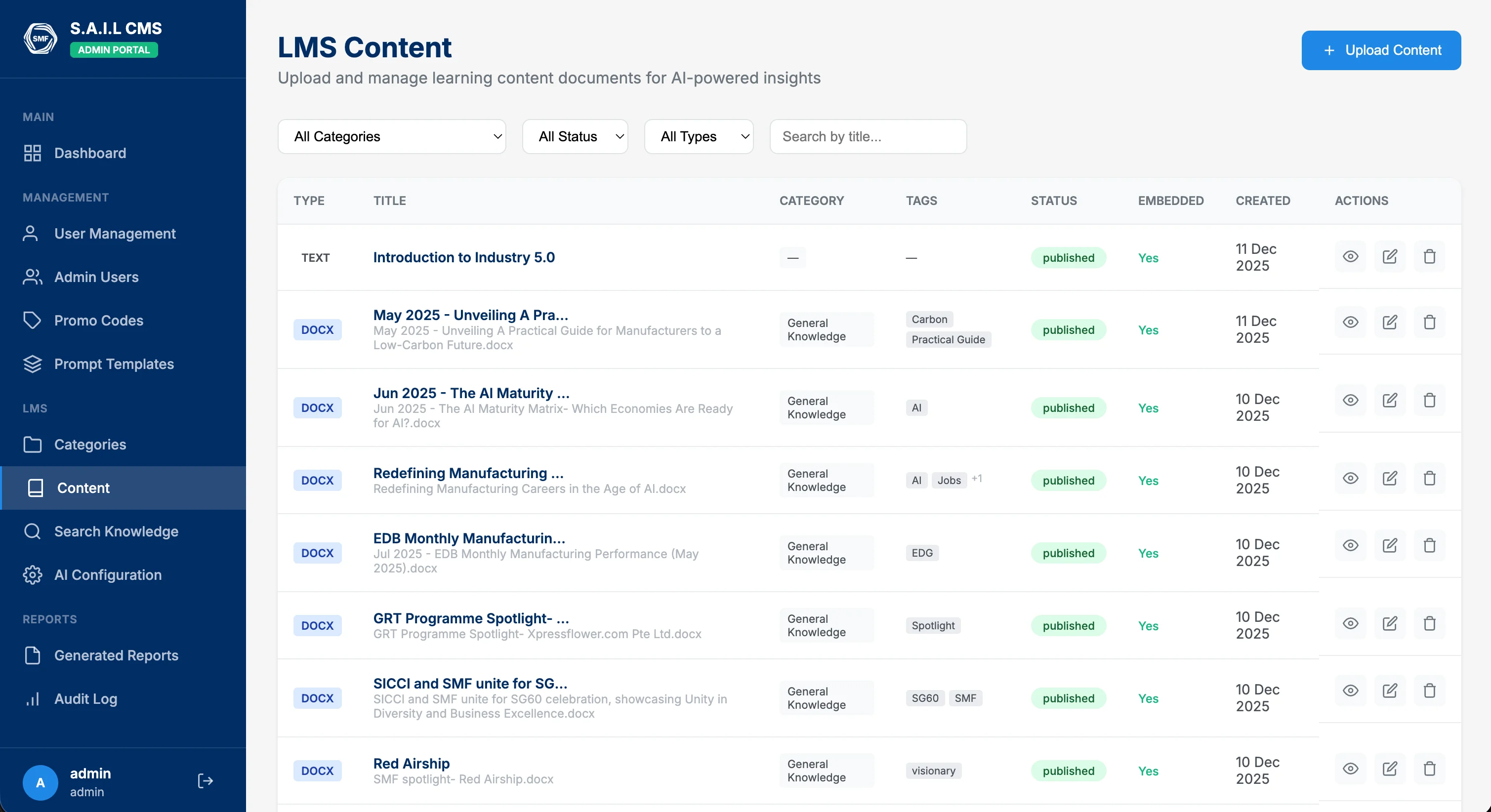Preview the GRT Programme Spotlight document

pyautogui.click(x=1350, y=623)
